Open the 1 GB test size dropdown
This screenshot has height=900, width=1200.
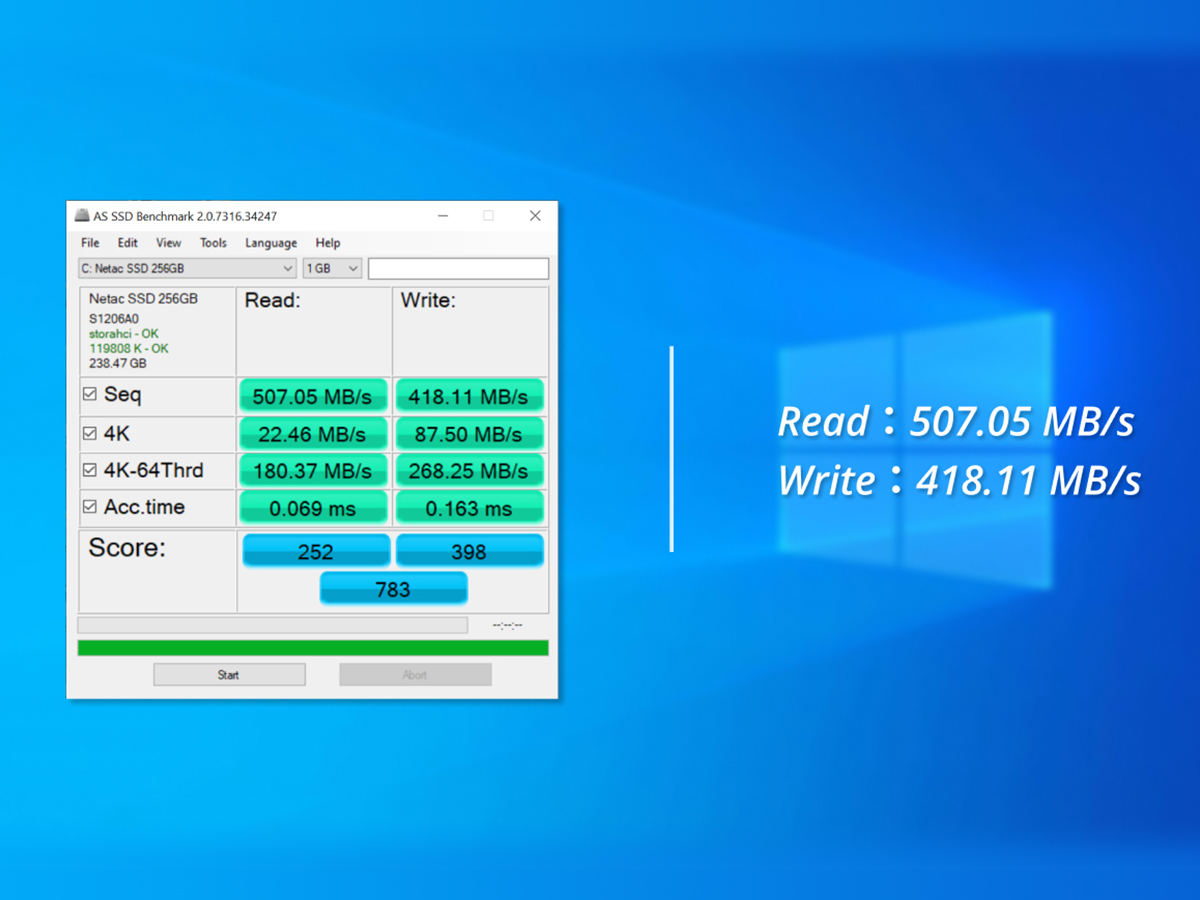coord(332,269)
